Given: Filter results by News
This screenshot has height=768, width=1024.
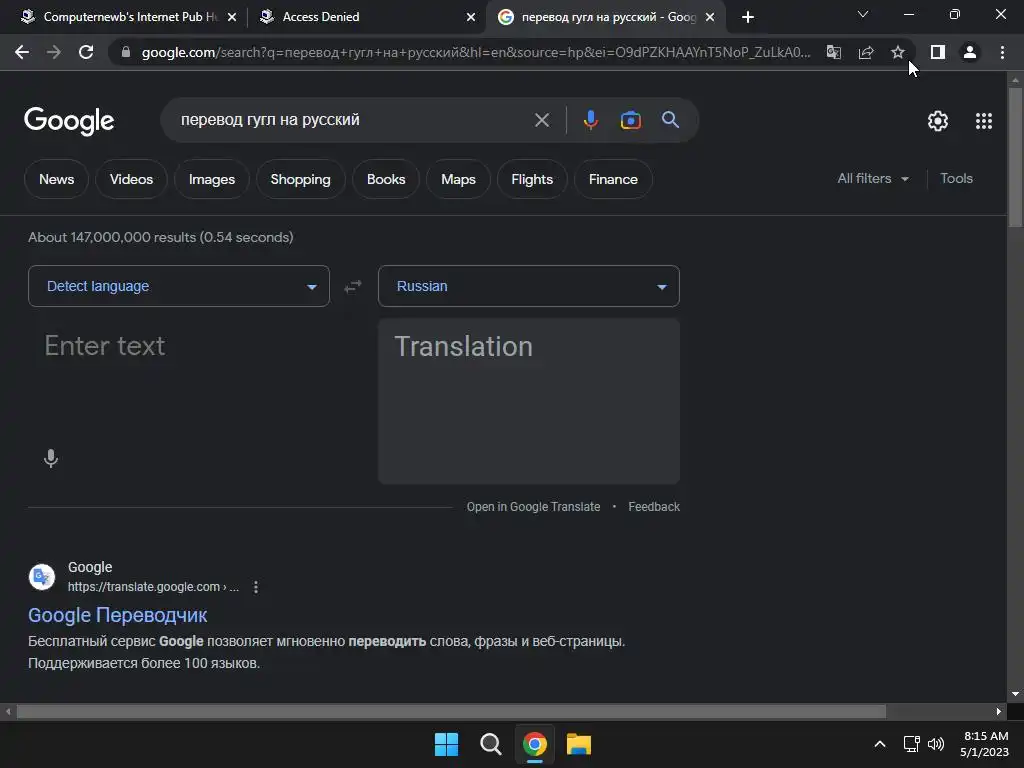Looking at the screenshot, I should coord(56,179).
